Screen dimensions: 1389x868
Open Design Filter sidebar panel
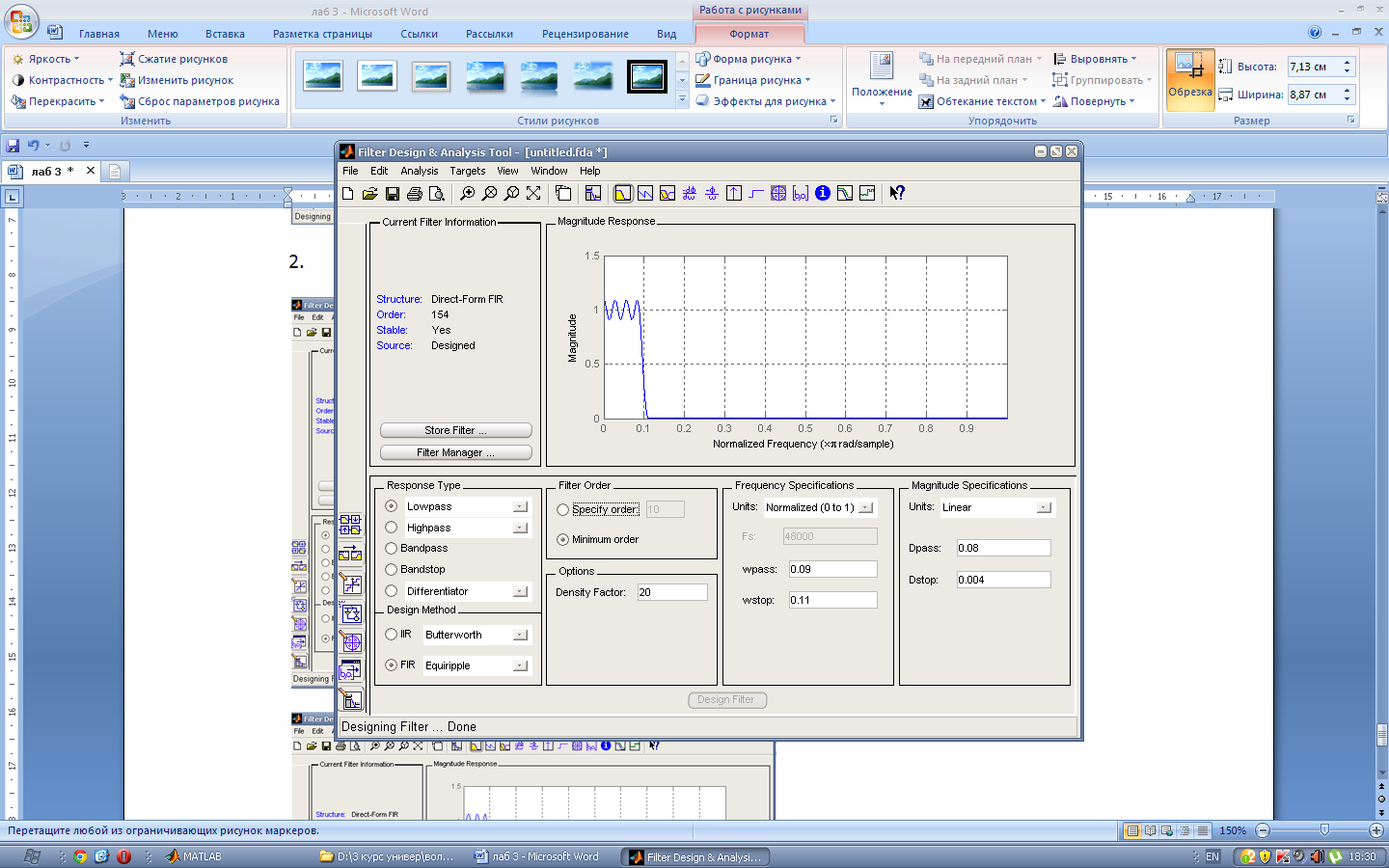coord(350,700)
